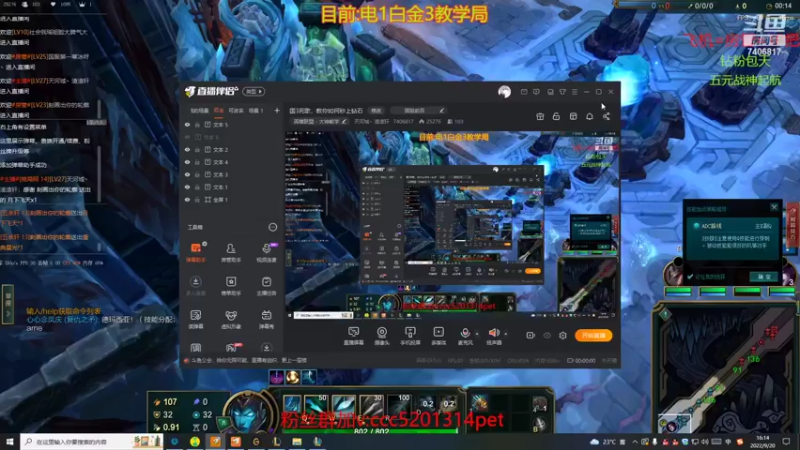800x450 pixels.
Task: Toggle visibility of 全屏 1 layer
Action: (187, 200)
